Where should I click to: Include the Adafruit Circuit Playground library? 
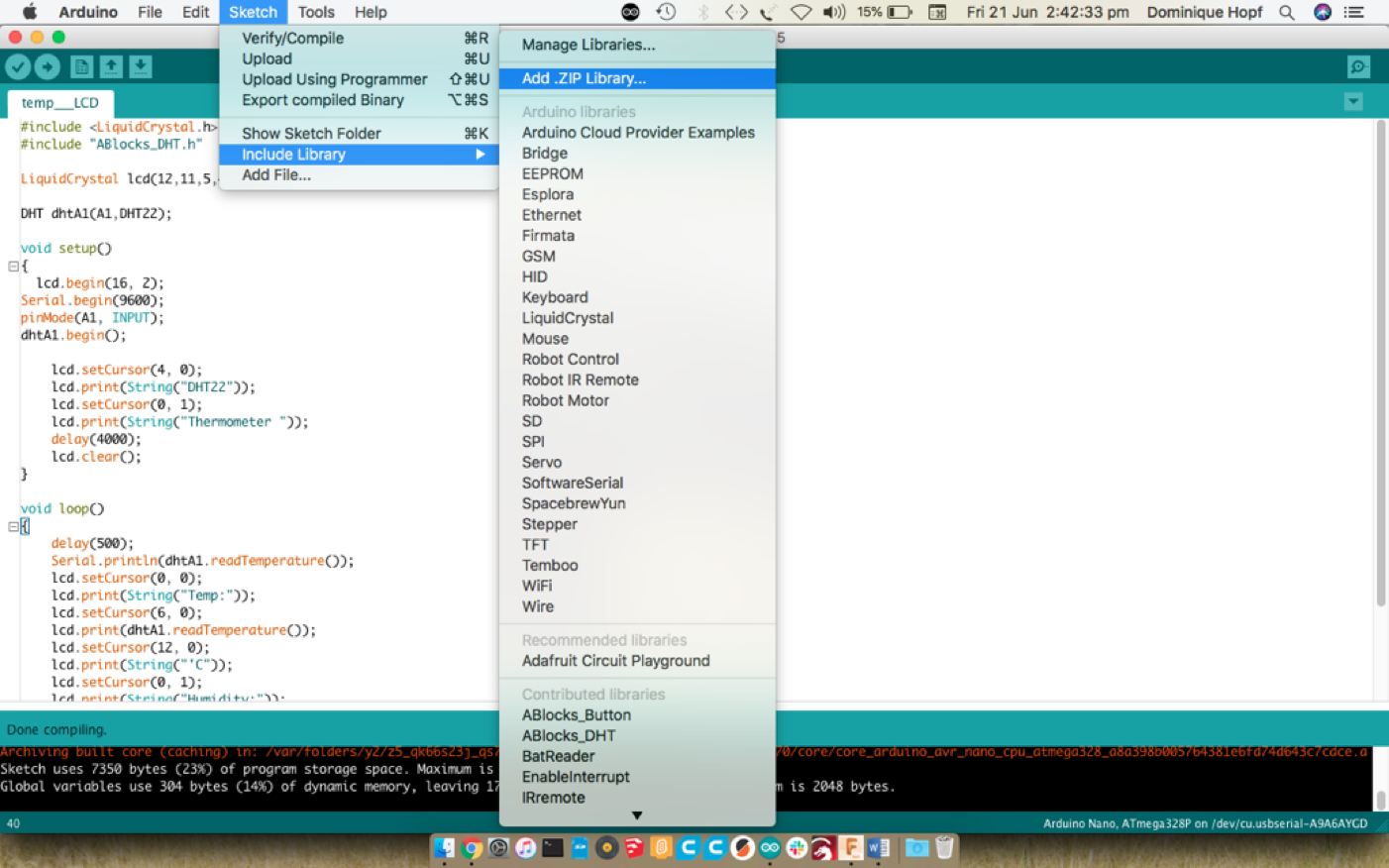coord(637,661)
